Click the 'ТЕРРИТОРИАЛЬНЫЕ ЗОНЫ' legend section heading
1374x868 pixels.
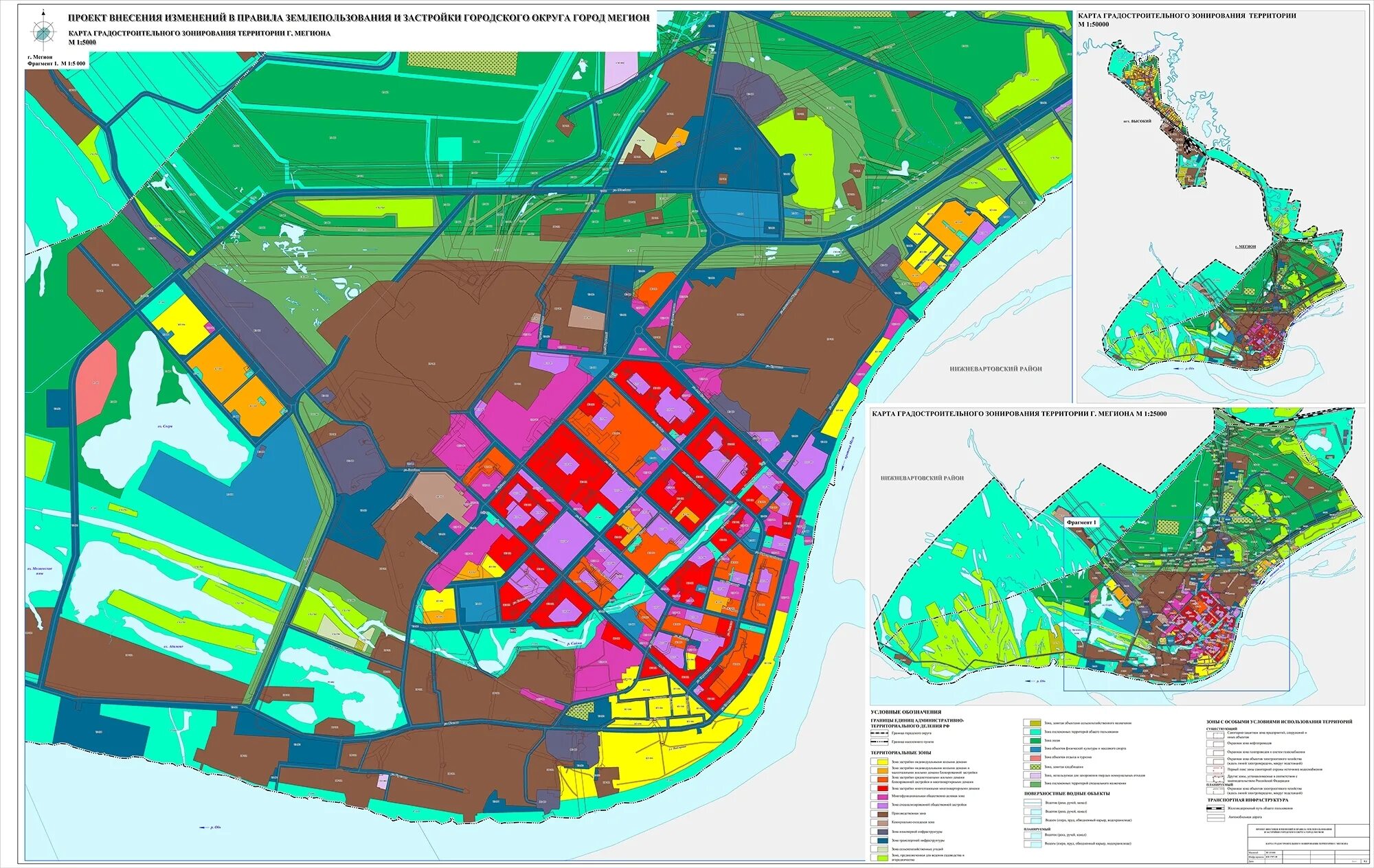click(901, 753)
